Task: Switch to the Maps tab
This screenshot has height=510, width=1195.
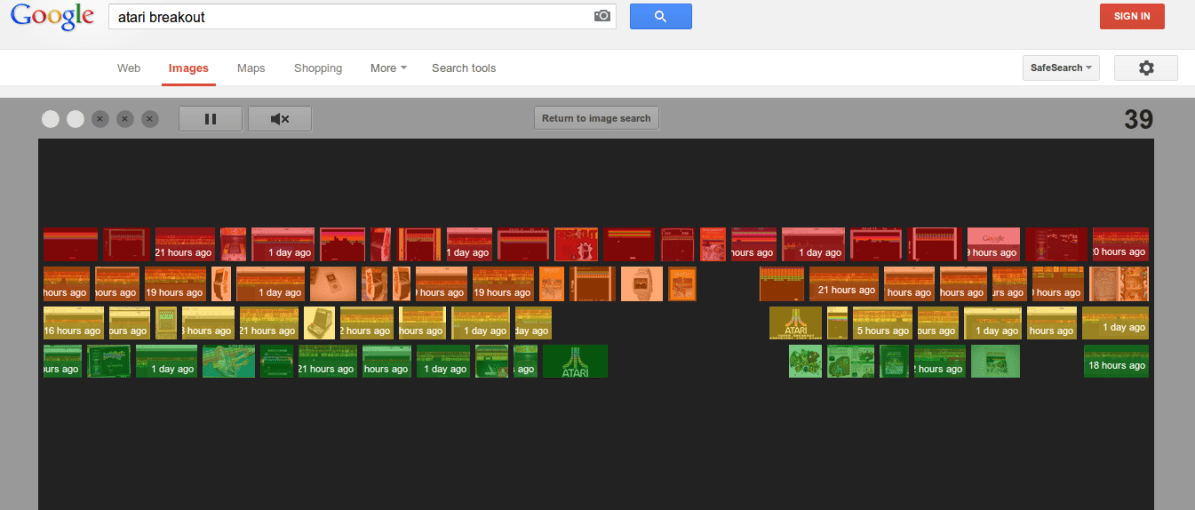Action: [251, 68]
